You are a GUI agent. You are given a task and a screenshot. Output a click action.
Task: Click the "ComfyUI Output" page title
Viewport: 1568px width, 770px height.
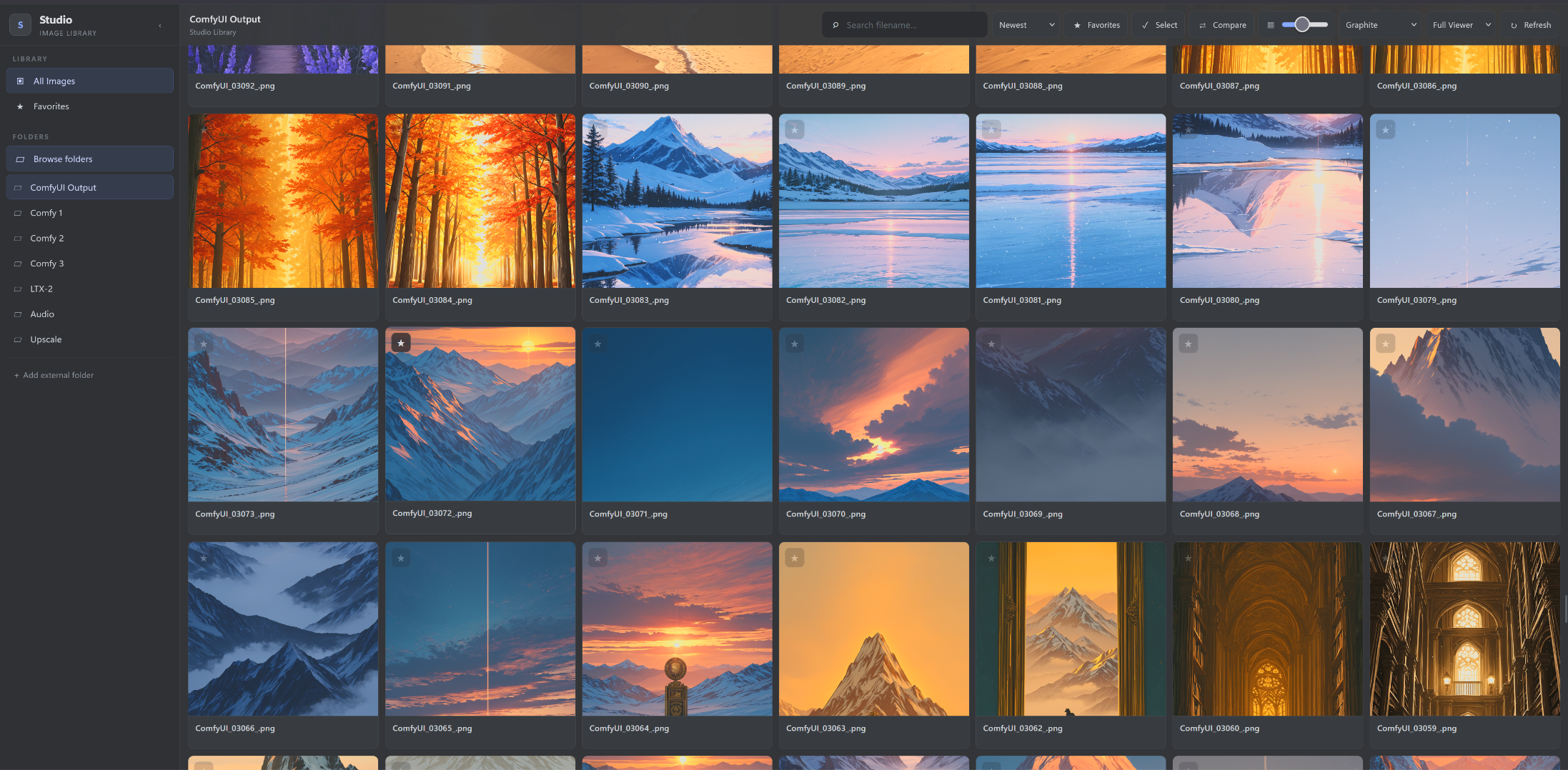[225, 19]
